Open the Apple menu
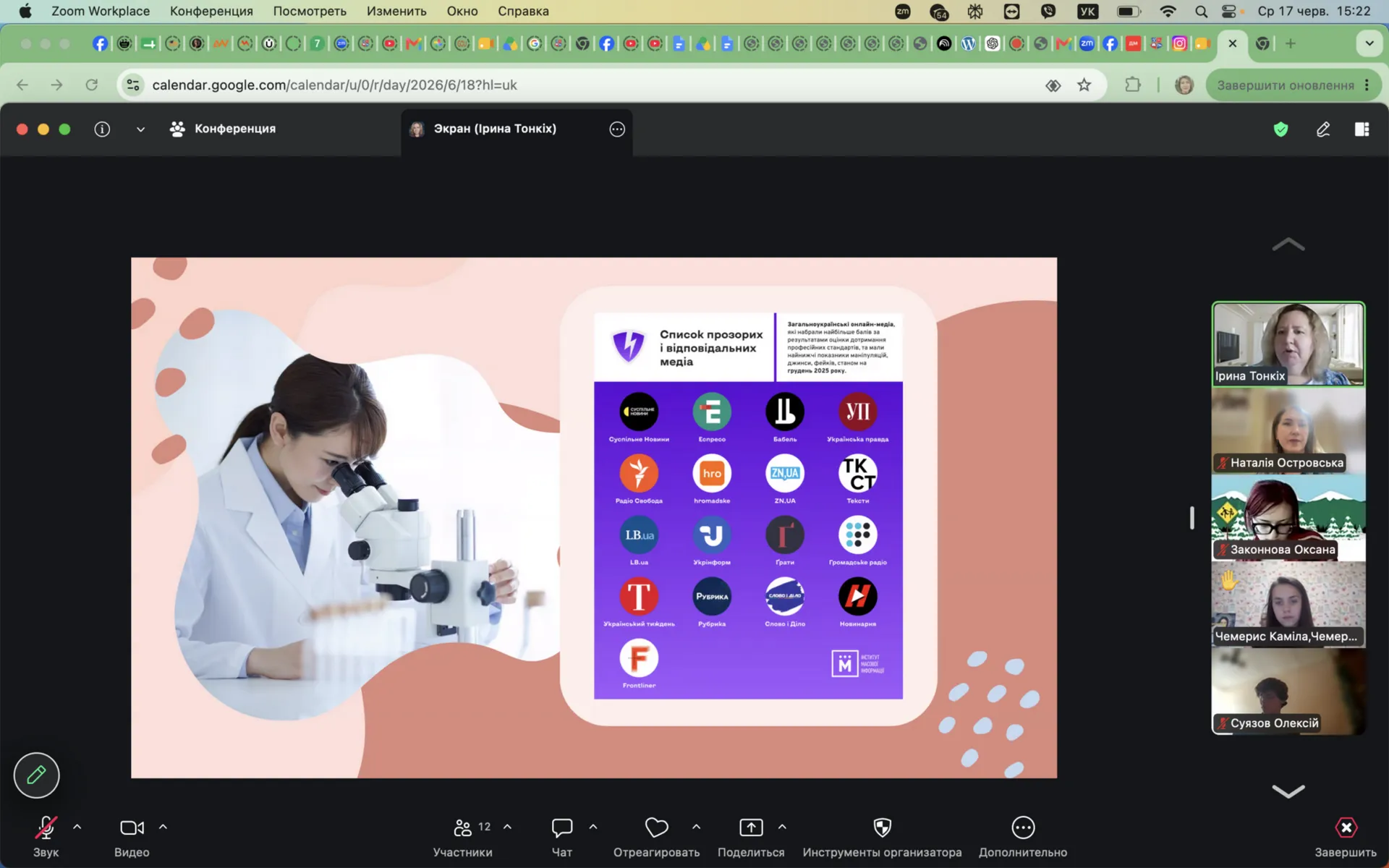This screenshot has width=1389, height=868. coord(25,11)
